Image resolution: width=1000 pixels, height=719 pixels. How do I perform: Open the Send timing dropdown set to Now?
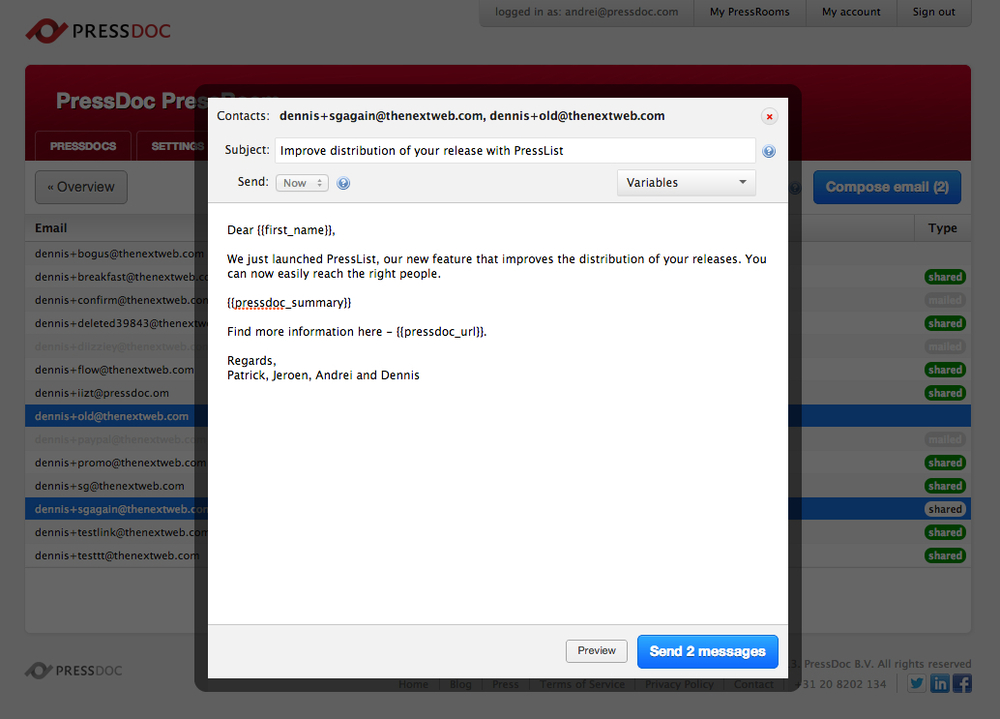(x=302, y=183)
